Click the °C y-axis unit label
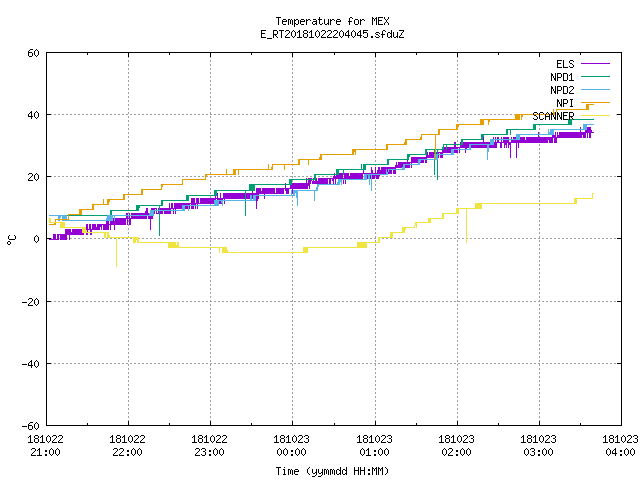Screen dimensions: 640x480 11,240
